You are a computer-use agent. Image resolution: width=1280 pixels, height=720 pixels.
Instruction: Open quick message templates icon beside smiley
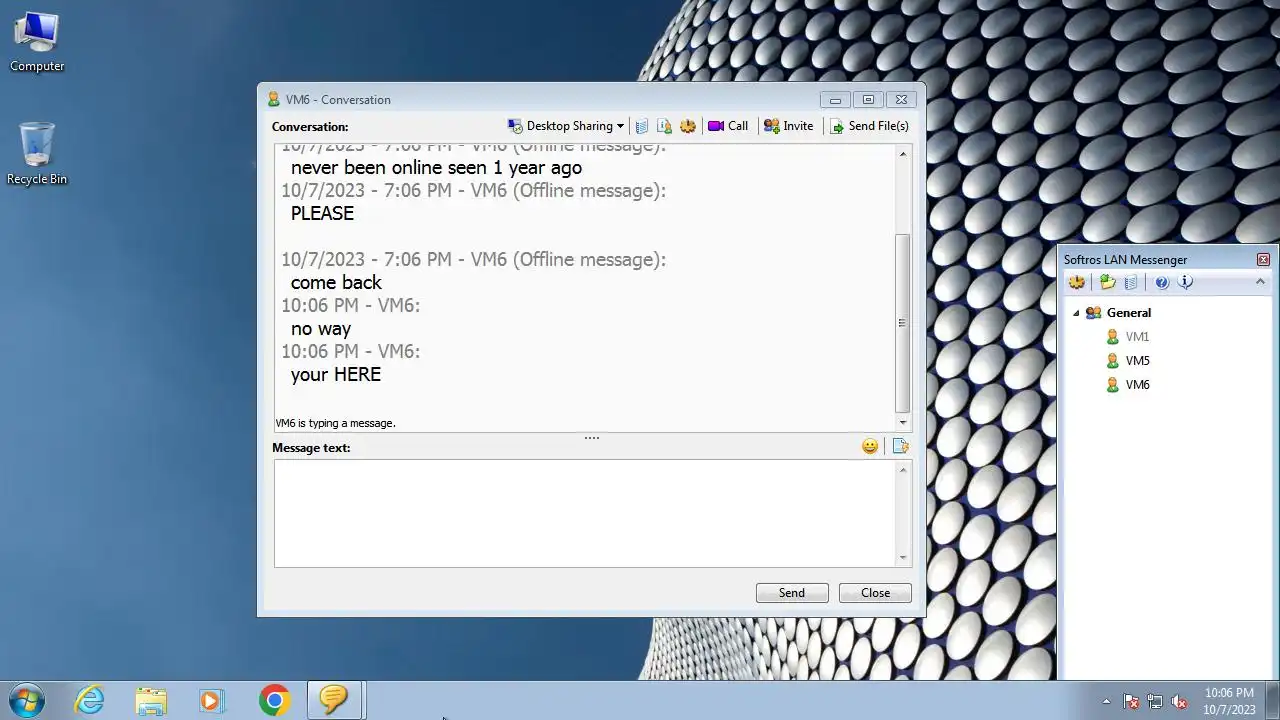(x=900, y=447)
